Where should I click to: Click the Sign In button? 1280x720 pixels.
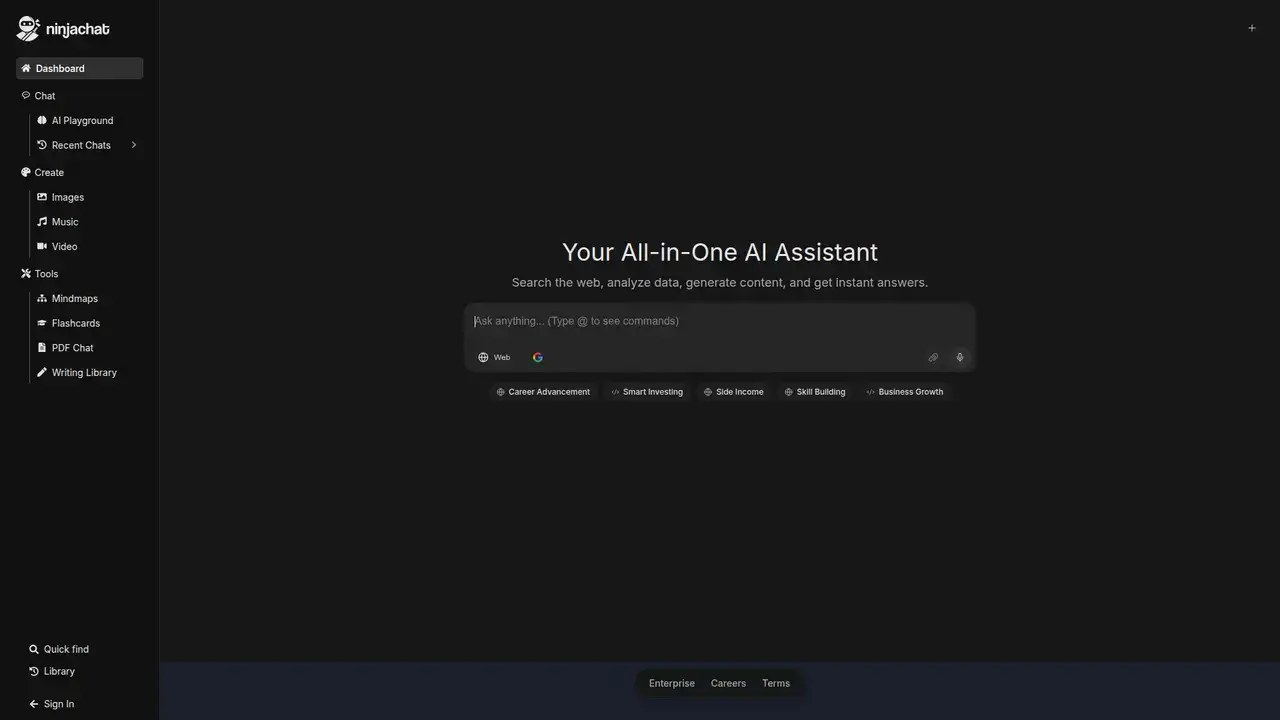[58, 704]
